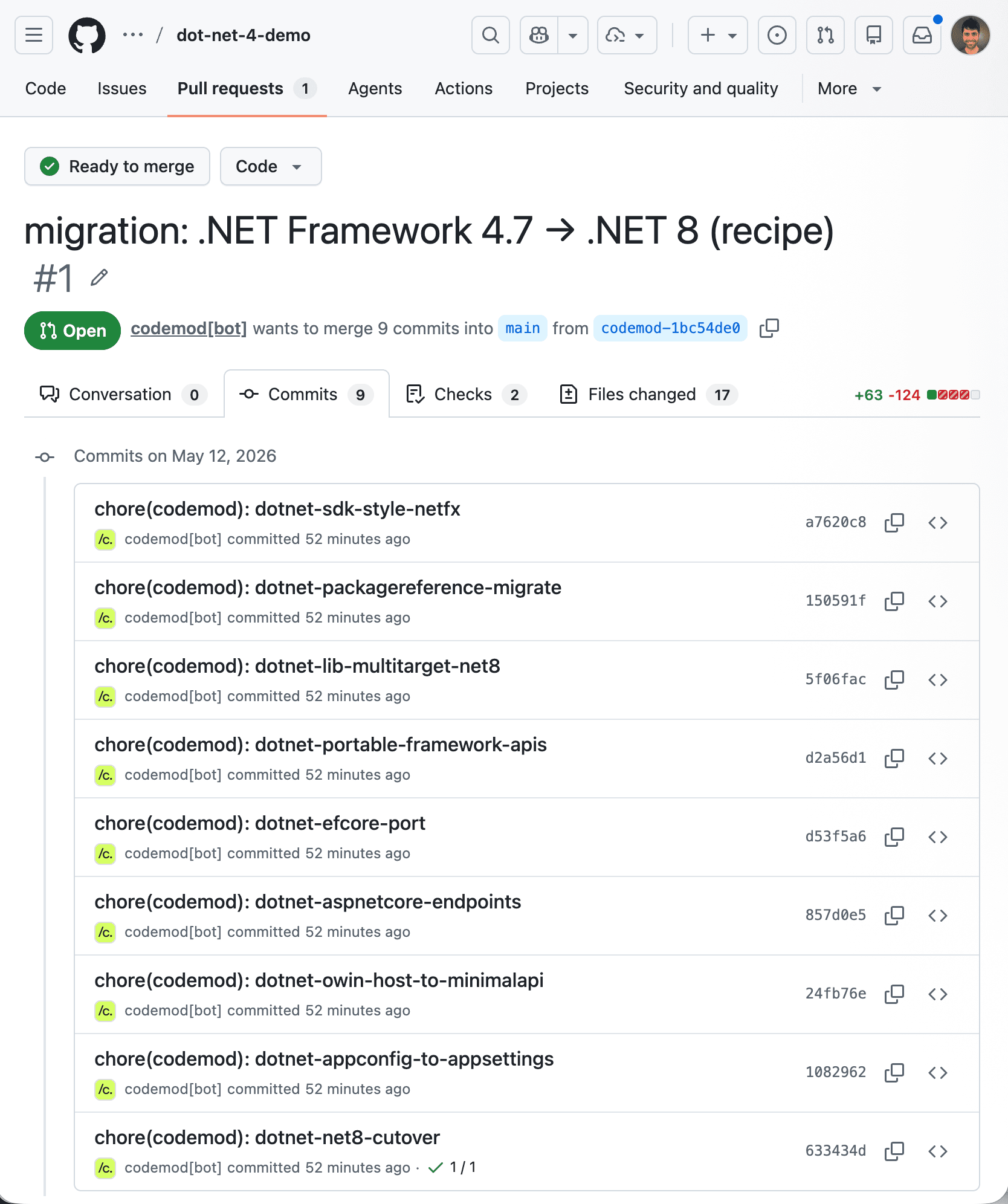Viewport: 1008px width, 1204px height.
Task: Open Security and quality tab
Action: [x=701, y=89]
